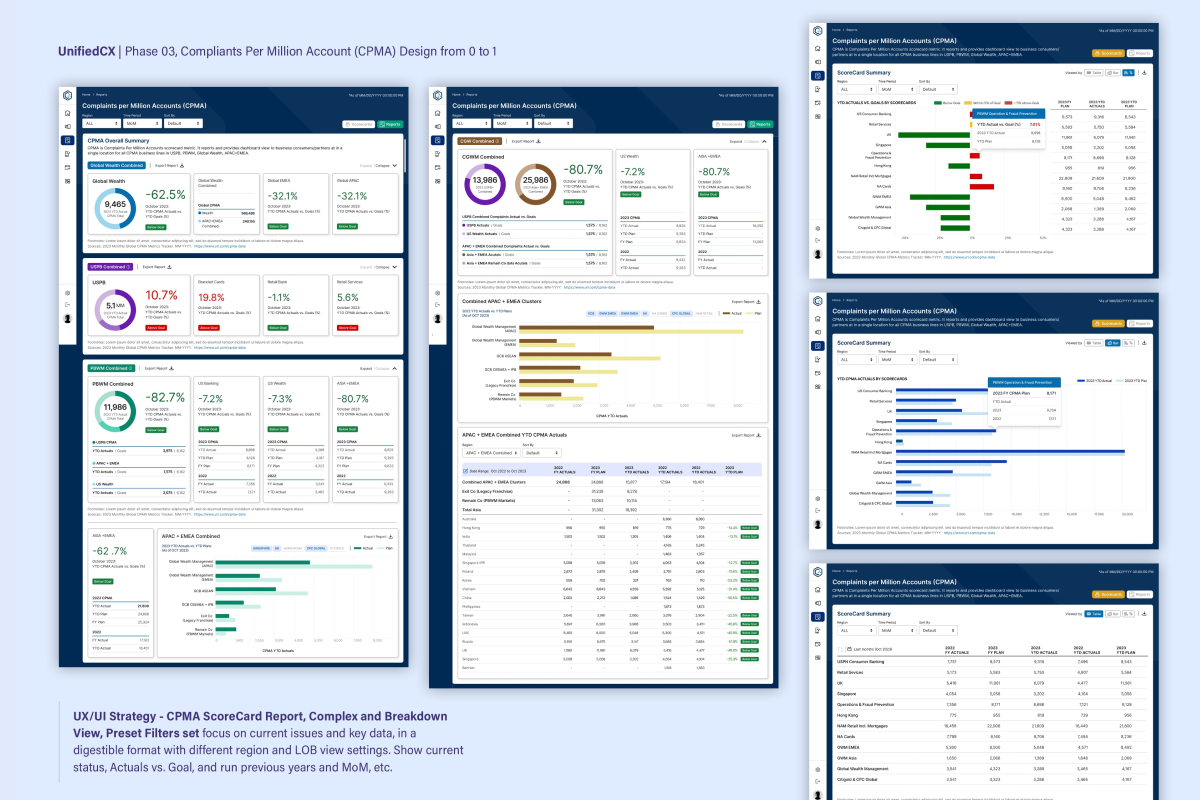Expand PBWM Combined section via chevron
This screenshot has height=800, width=1200.
[x=395, y=368]
